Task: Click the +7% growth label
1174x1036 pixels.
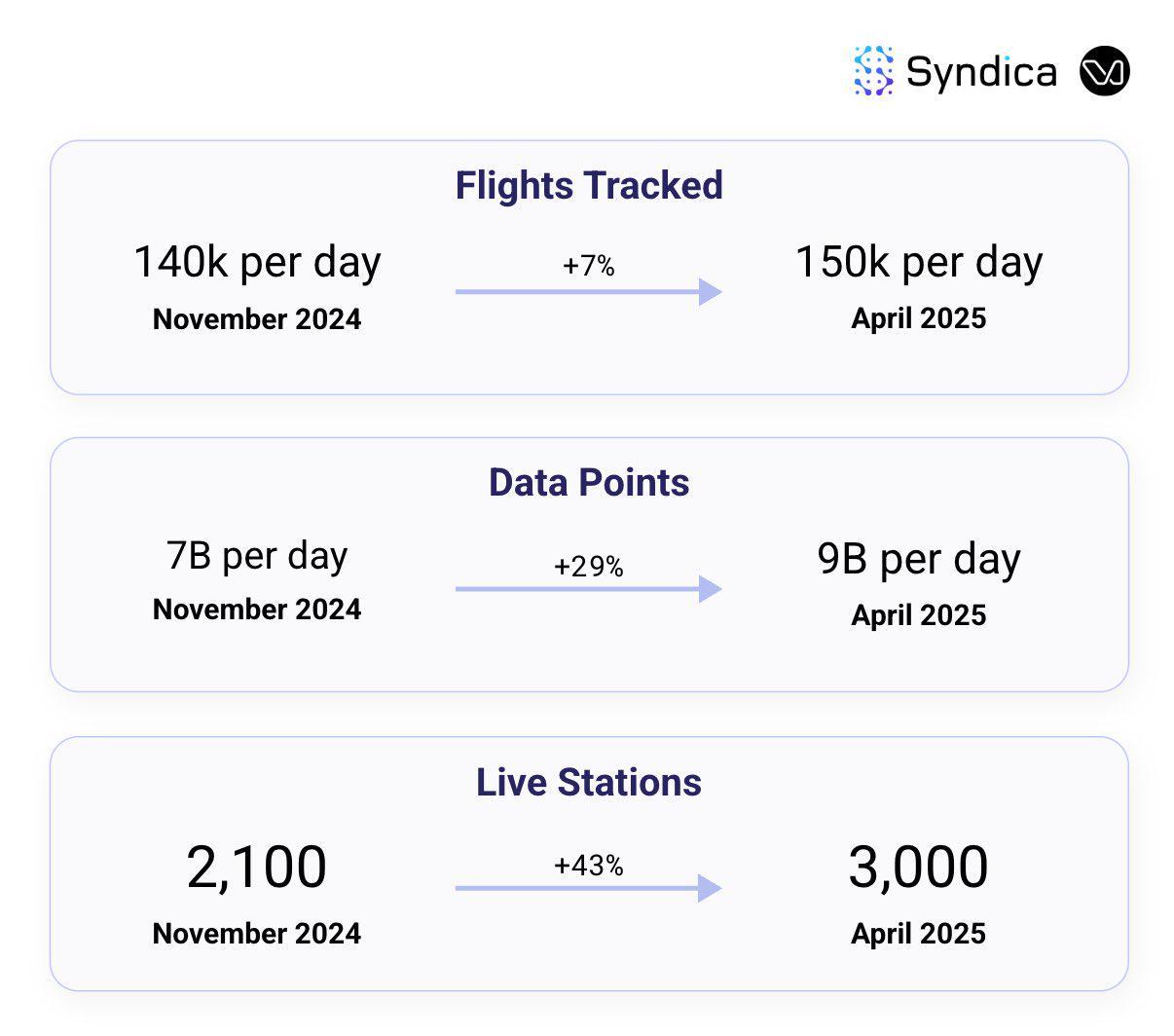Action: pyautogui.click(x=589, y=266)
